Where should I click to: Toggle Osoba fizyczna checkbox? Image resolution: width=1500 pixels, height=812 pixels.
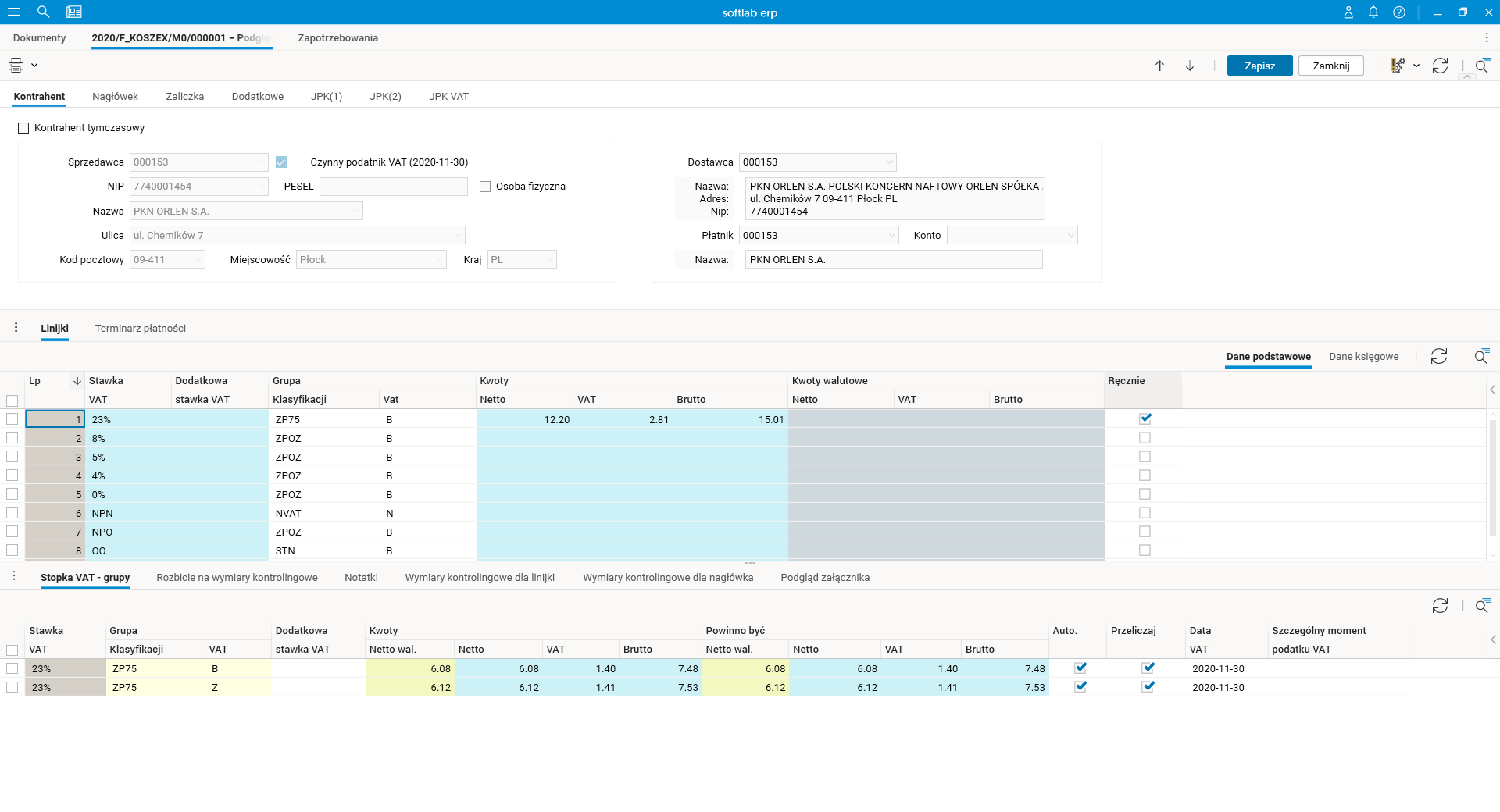[x=485, y=187]
